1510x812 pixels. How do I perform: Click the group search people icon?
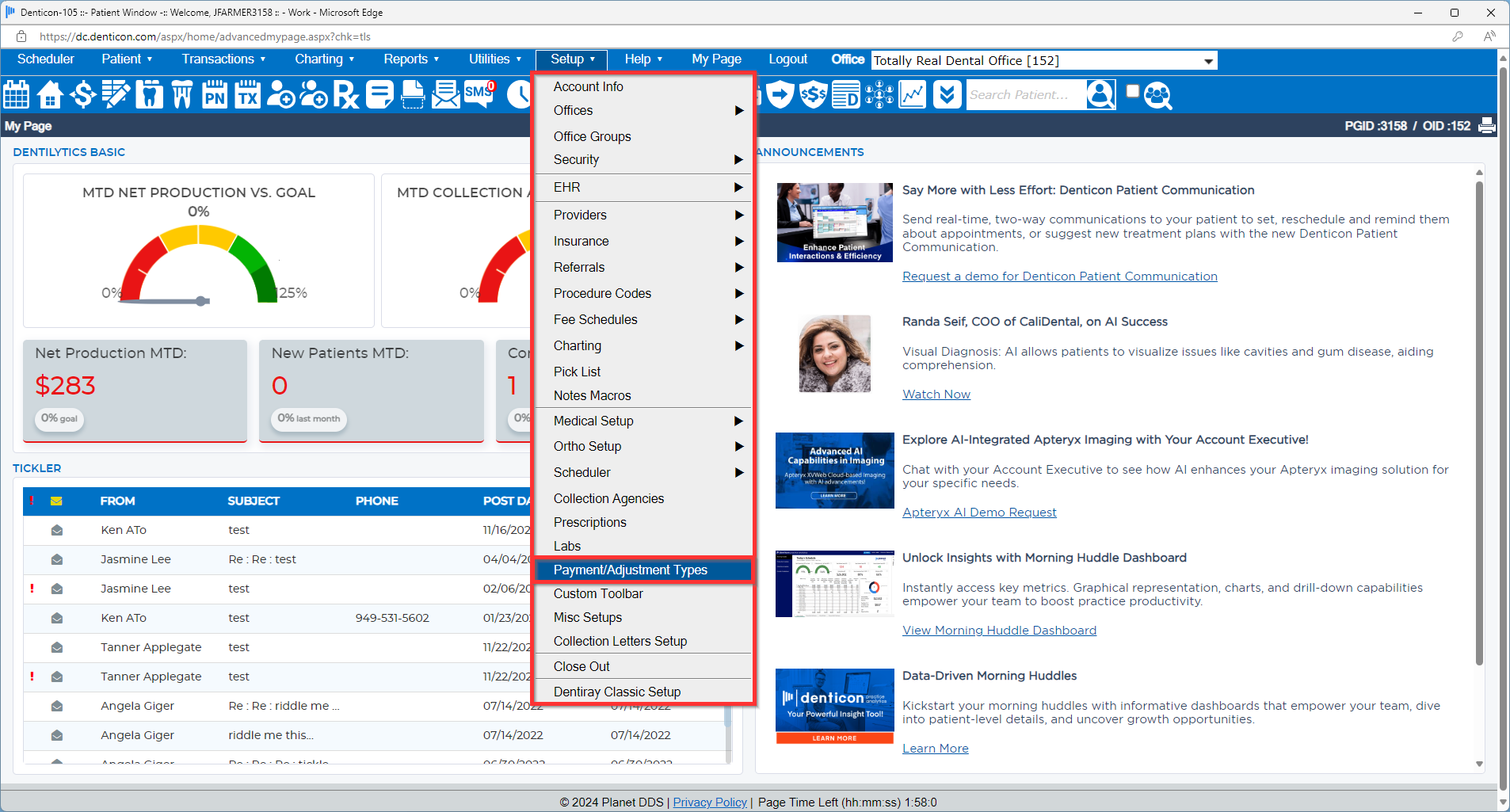(x=1157, y=95)
